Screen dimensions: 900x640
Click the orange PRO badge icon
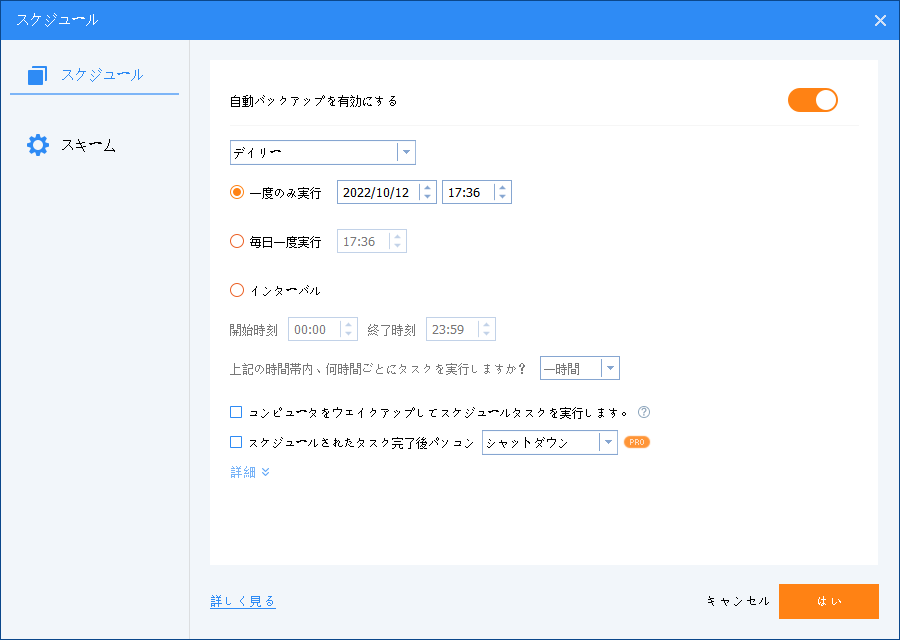point(637,442)
